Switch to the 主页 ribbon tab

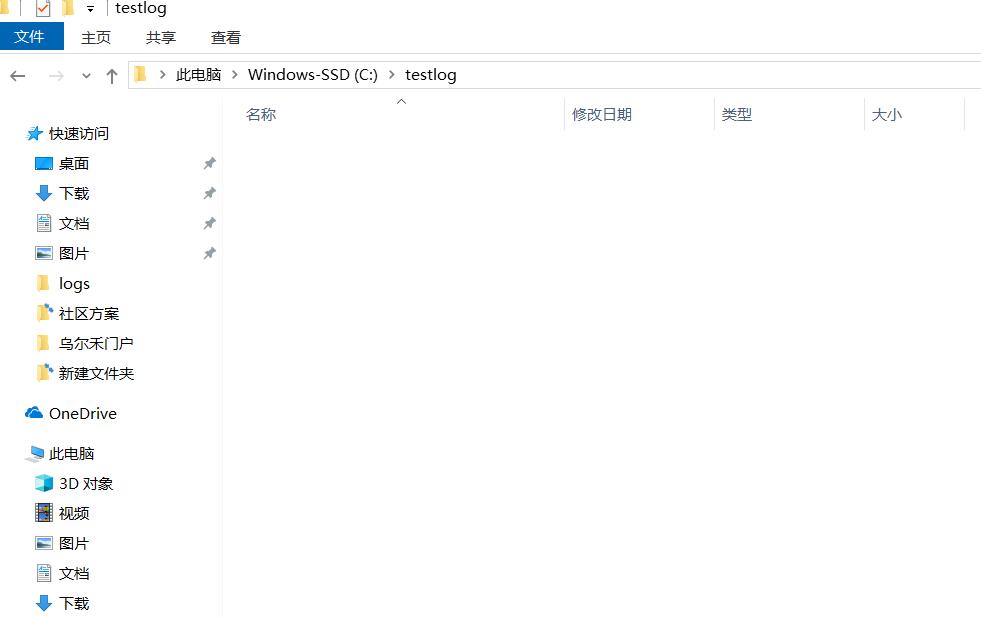[96, 38]
